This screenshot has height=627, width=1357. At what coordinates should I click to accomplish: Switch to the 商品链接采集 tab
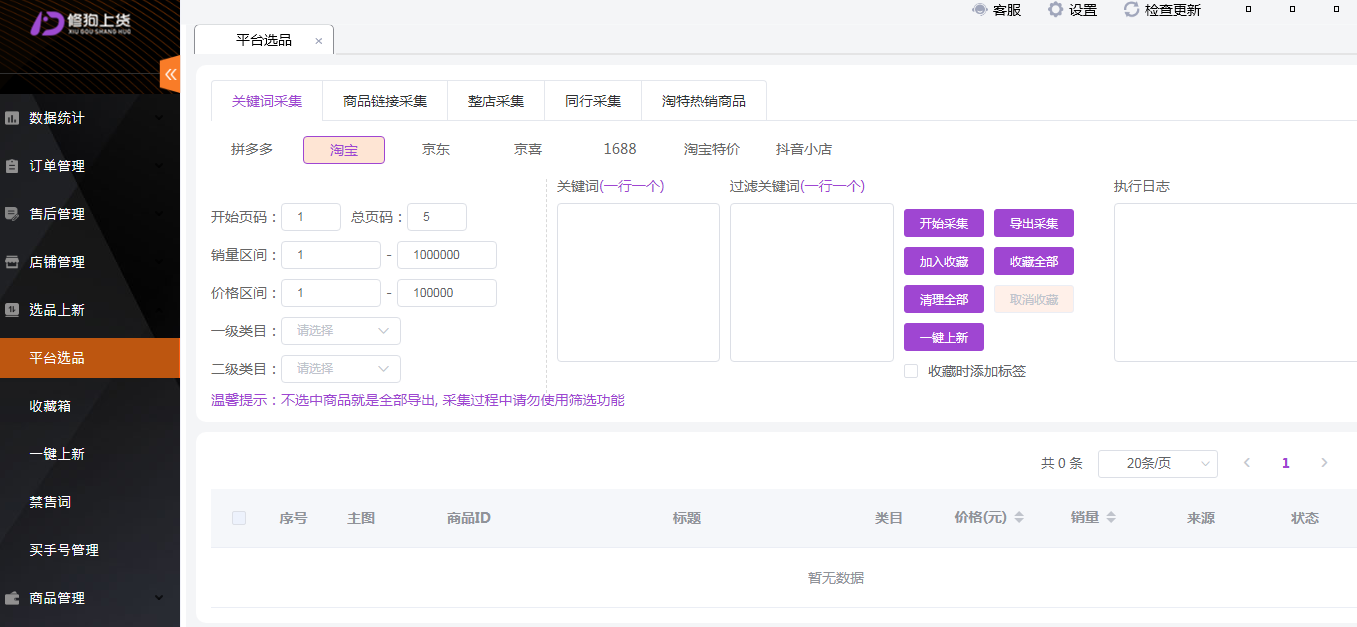[385, 101]
